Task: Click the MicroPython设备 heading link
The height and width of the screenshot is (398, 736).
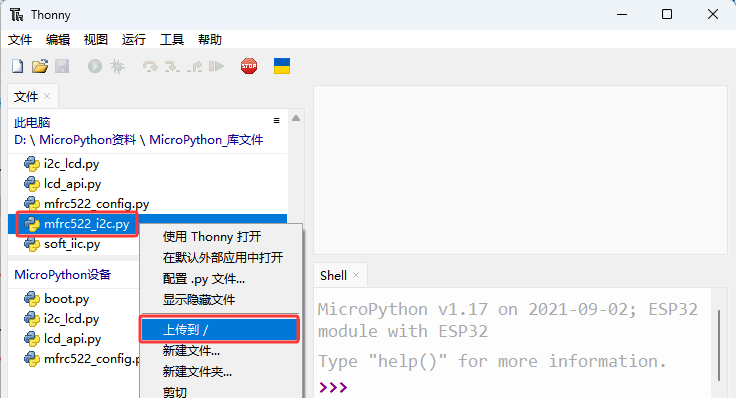Action: (x=62, y=275)
